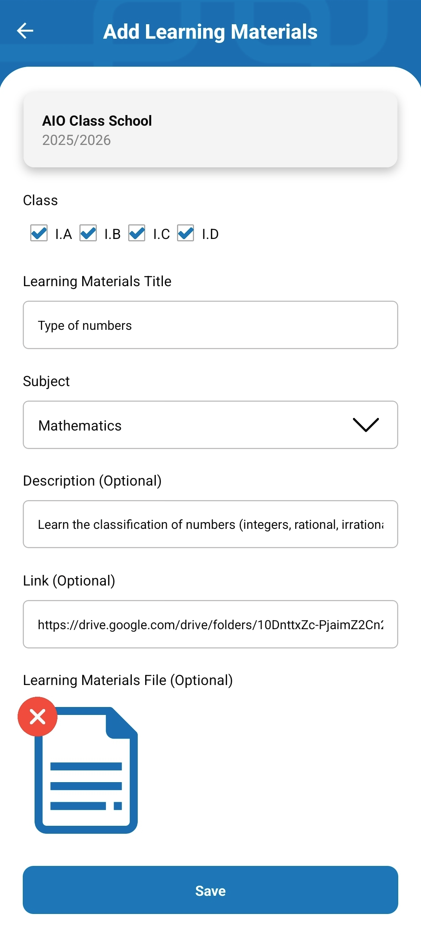
Task: Go back using the arrow icon
Action: pyautogui.click(x=25, y=31)
